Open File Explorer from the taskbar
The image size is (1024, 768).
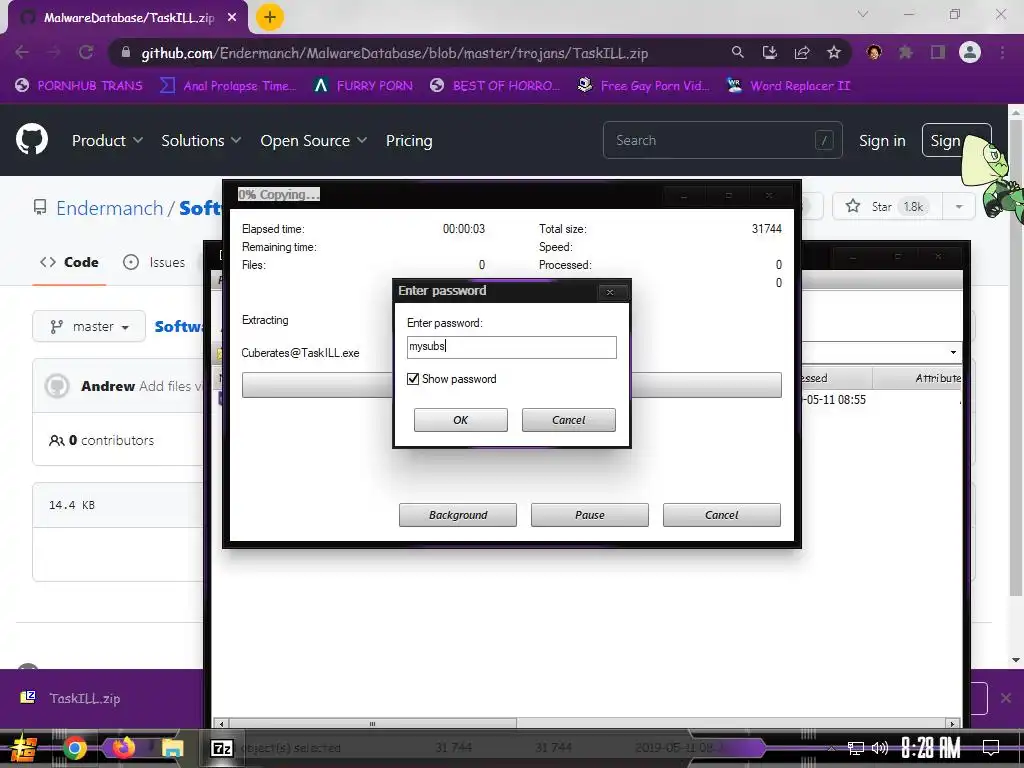click(172, 748)
